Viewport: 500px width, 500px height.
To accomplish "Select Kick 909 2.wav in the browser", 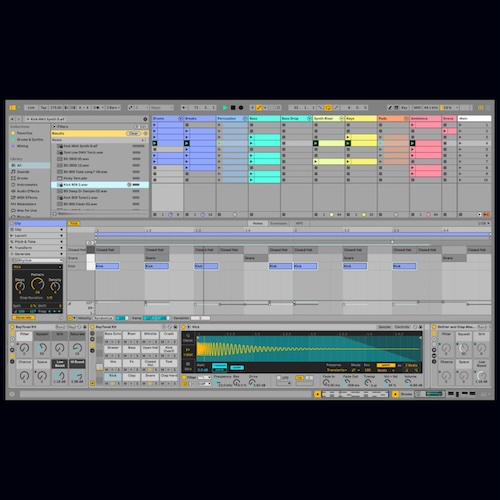I will pyautogui.click(x=100, y=185).
